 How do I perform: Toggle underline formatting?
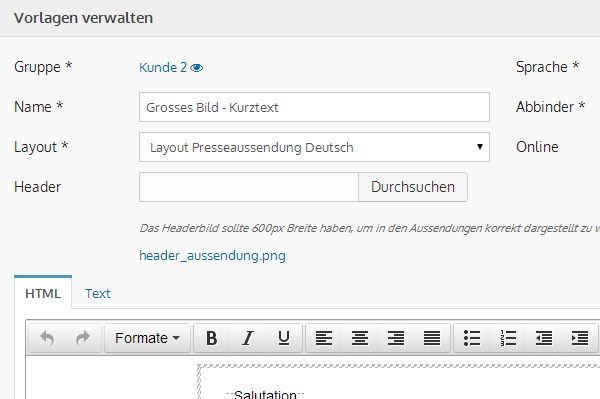(284, 338)
